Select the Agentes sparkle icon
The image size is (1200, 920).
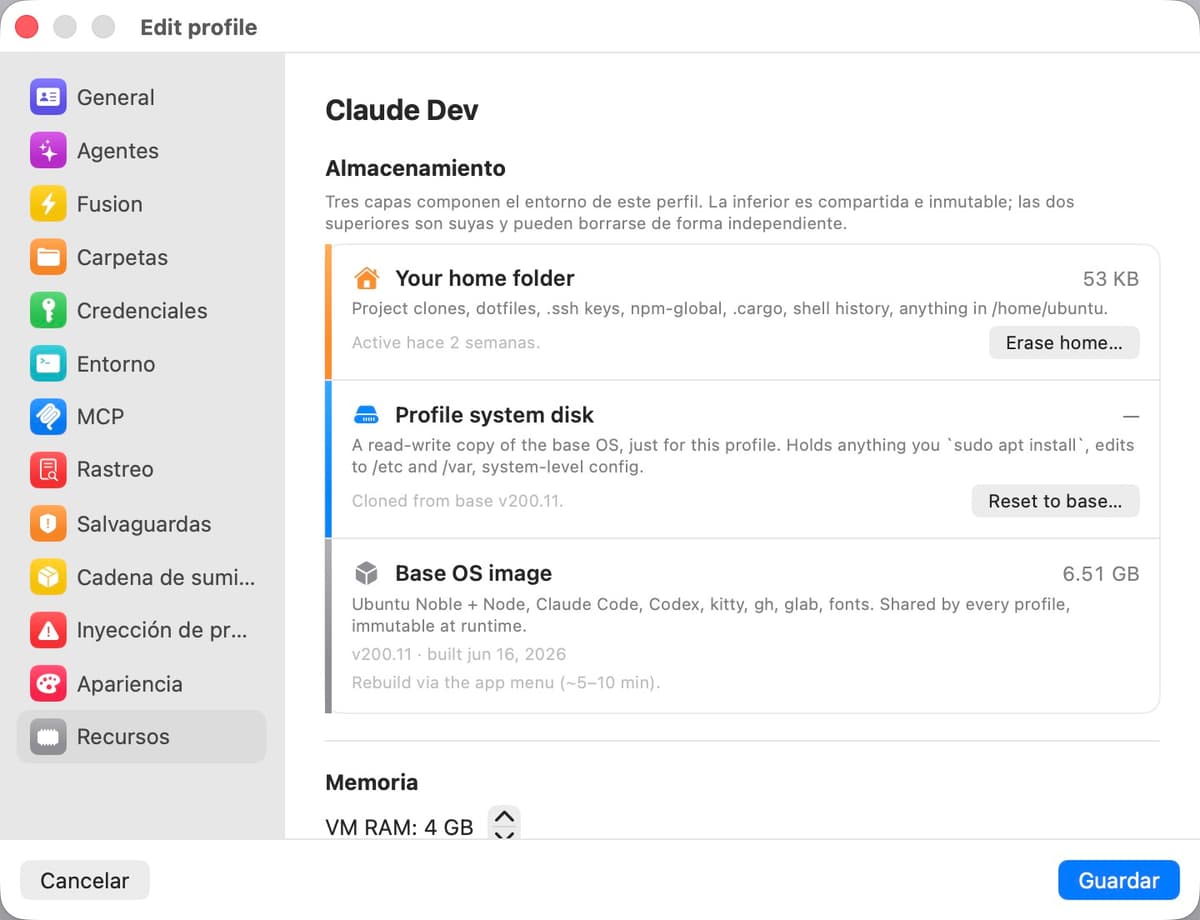pyautogui.click(x=48, y=151)
